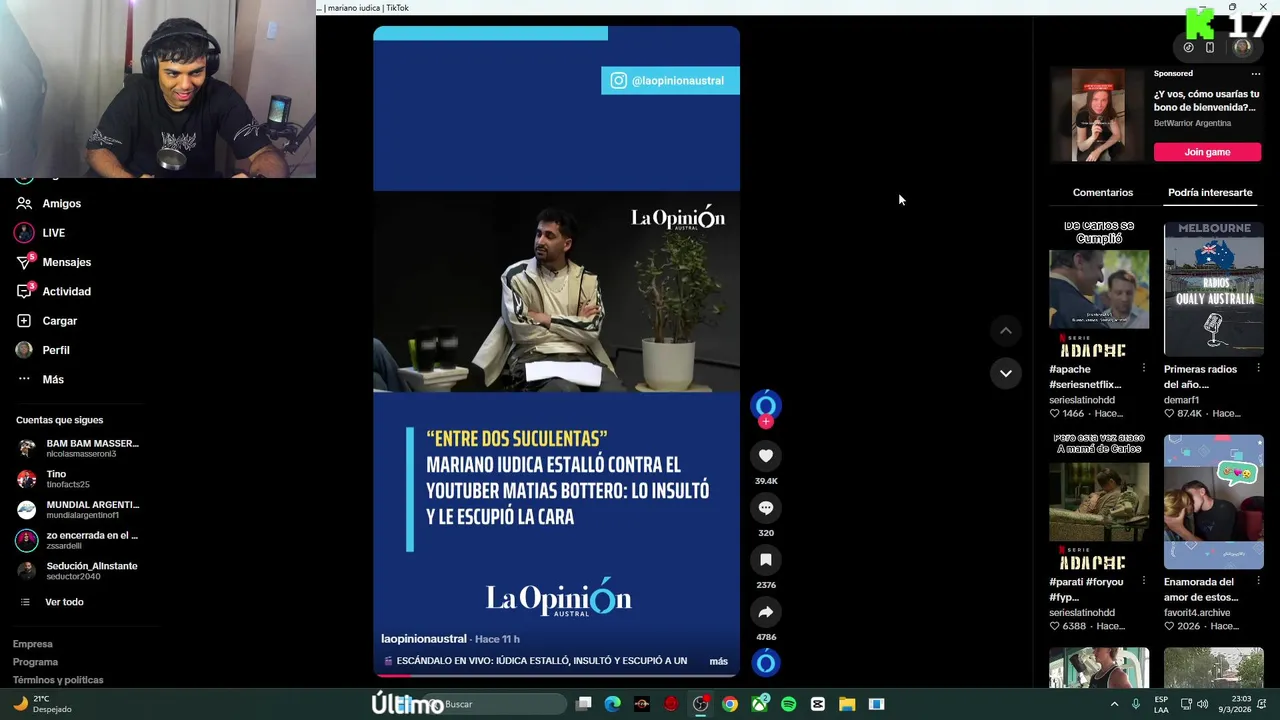This screenshot has height=720, width=1280.
Task: Open the volume control tray icon
Action: coord(1203,704)
